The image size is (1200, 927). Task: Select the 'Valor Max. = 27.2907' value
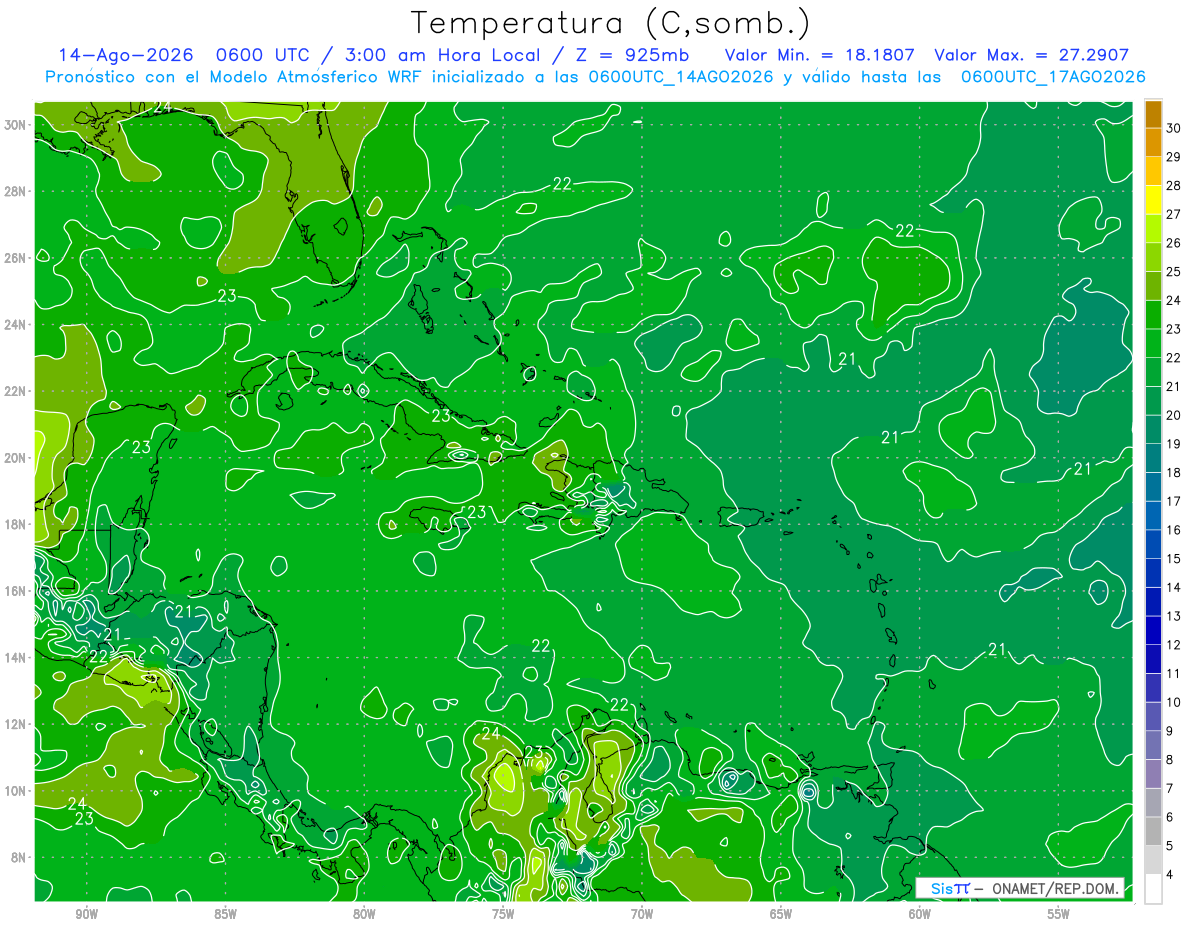coord(1032,55)
